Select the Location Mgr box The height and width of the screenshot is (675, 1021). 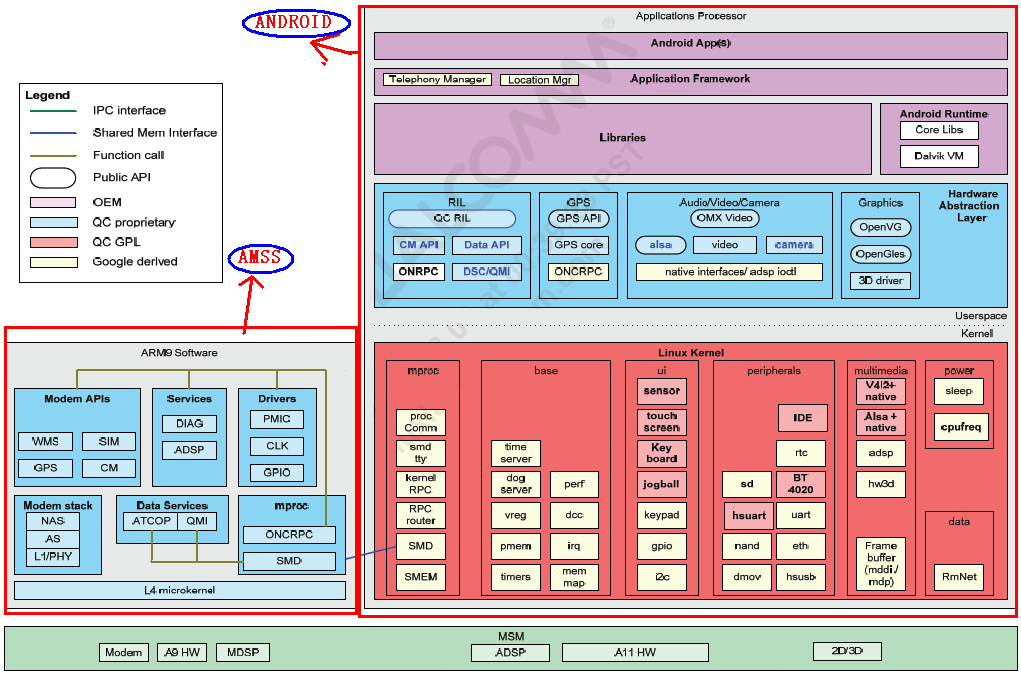coord(539,80)
